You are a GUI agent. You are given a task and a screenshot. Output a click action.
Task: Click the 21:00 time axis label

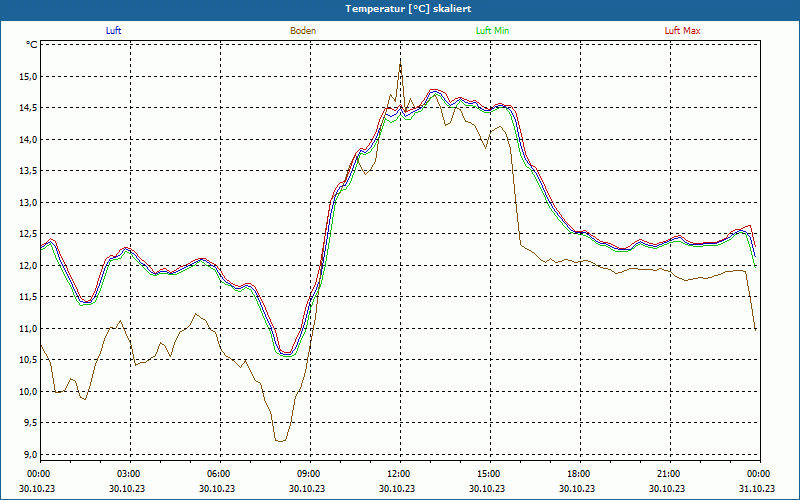point(670,474)
